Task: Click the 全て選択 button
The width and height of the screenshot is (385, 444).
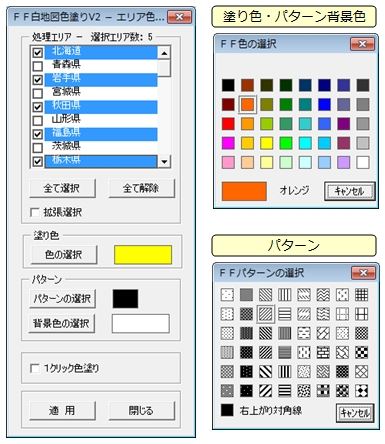Action: coord(62,188)
